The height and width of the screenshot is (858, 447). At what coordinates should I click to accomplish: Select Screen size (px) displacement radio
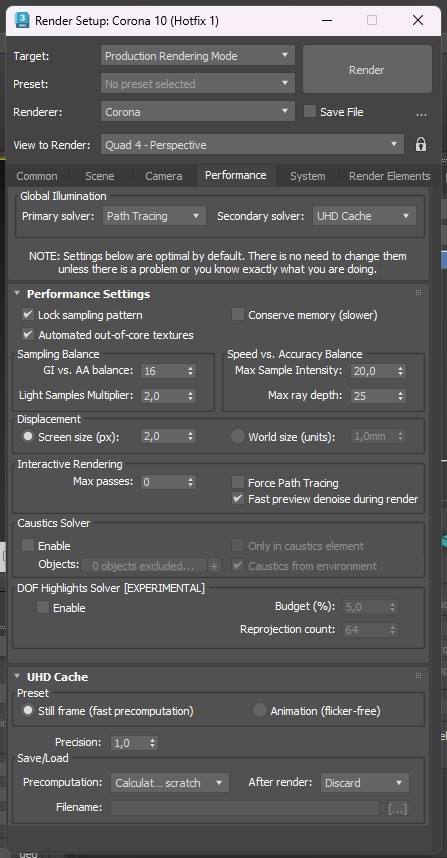(27, 437)
